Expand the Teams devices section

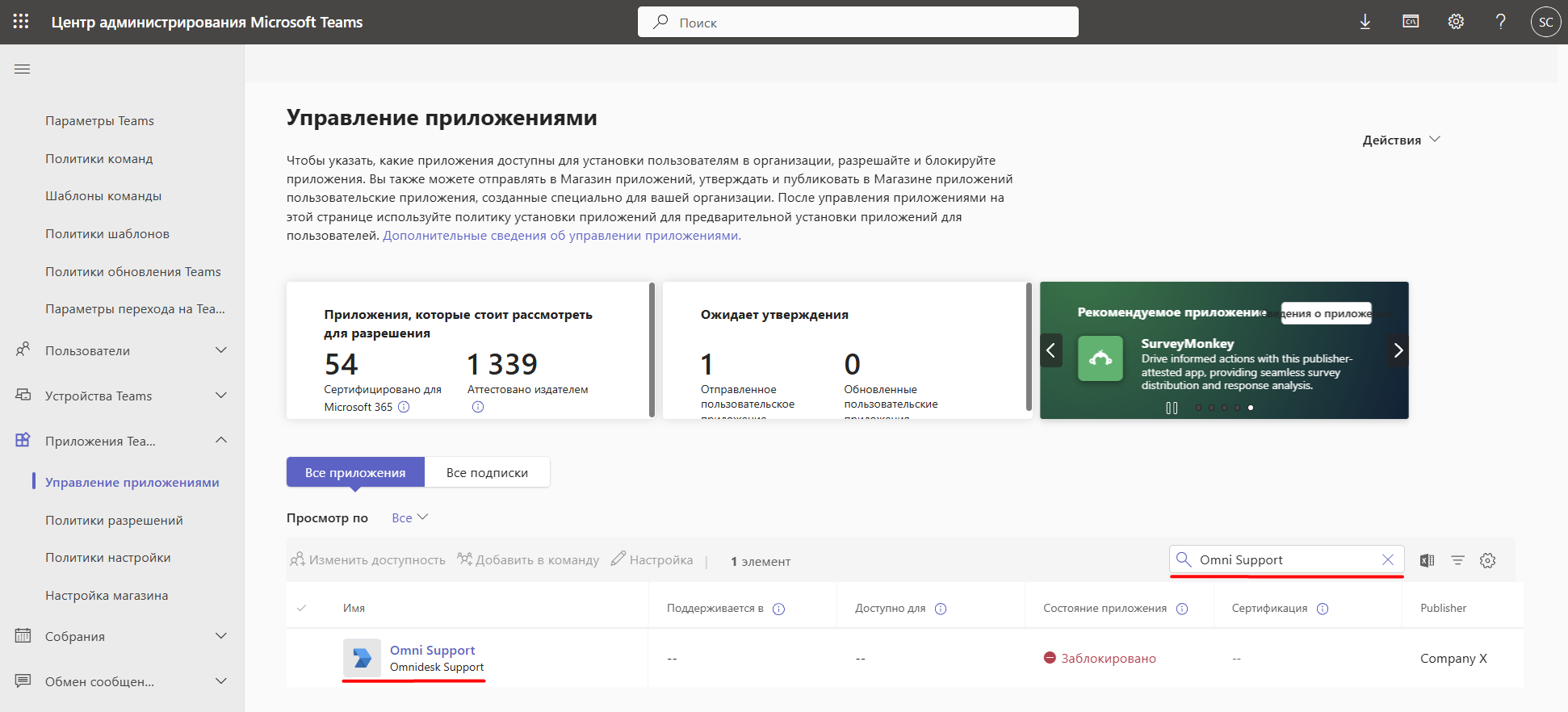click(221, 395)
